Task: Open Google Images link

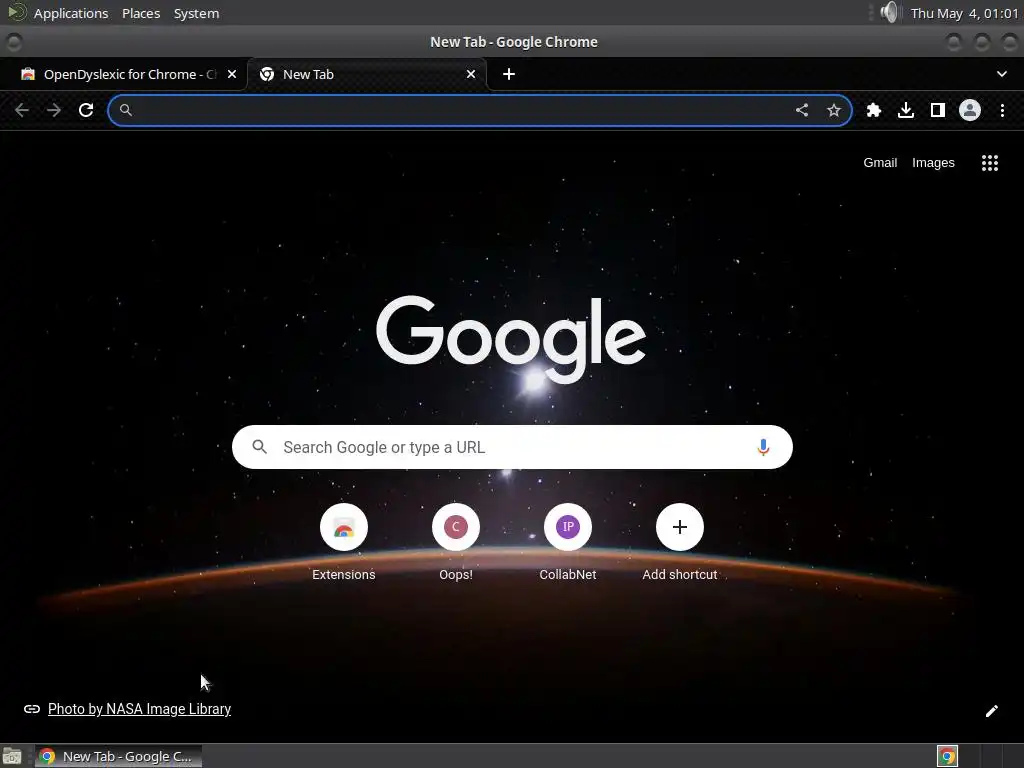Action: pyautogui.click(x=933, y=163)
